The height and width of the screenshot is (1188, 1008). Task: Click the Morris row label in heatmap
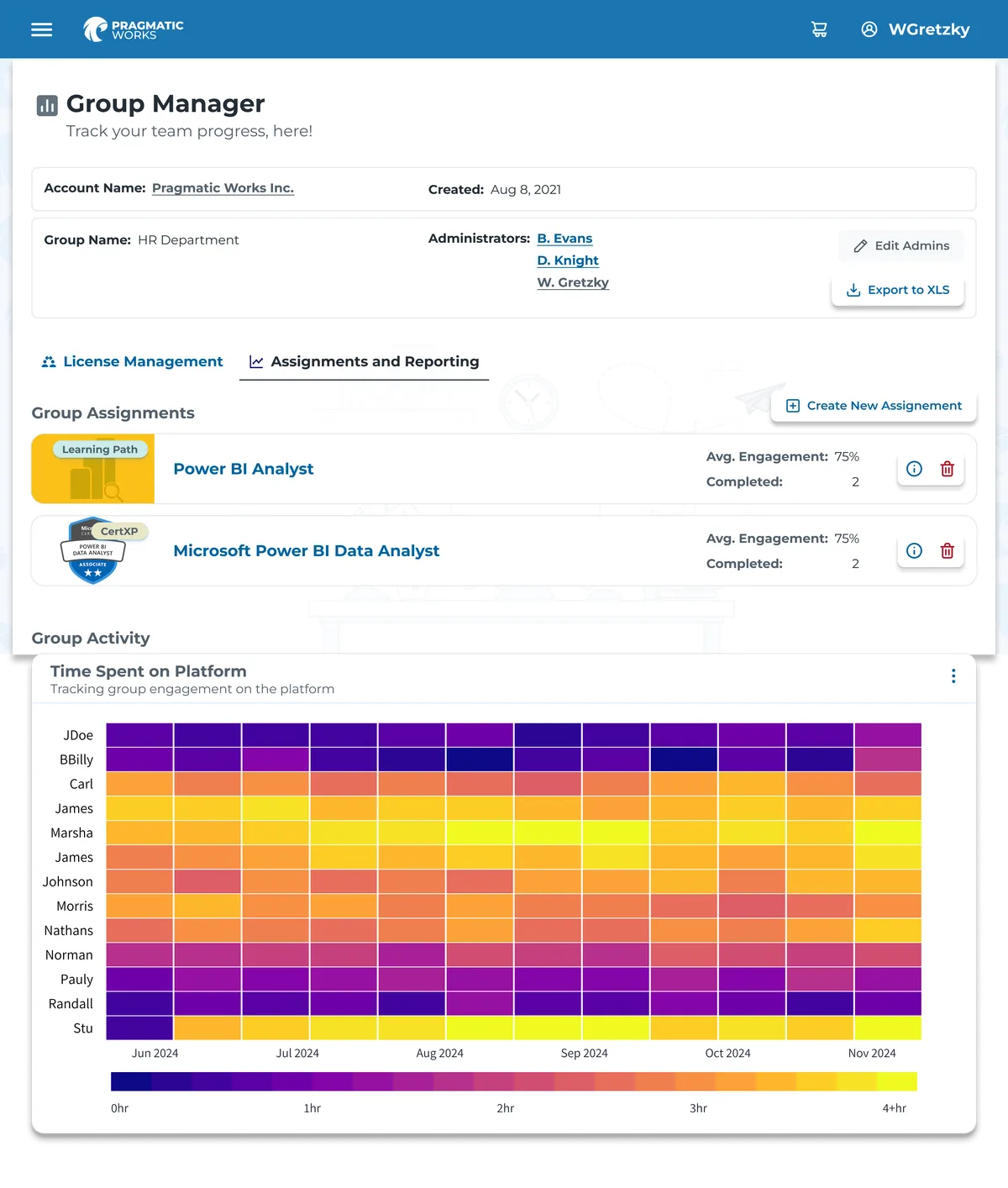75,906
